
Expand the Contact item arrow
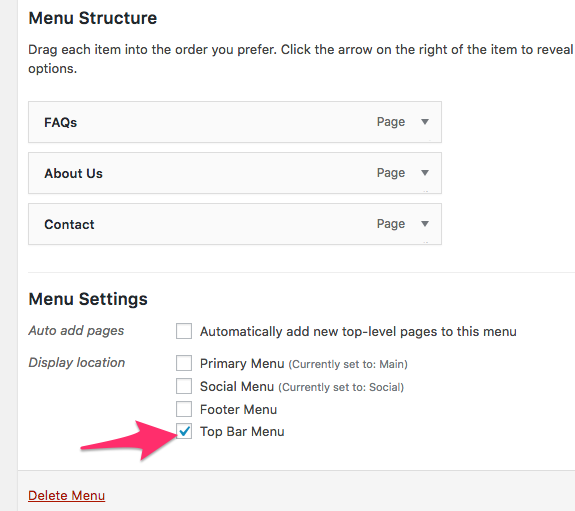click(x=425, y=224)
